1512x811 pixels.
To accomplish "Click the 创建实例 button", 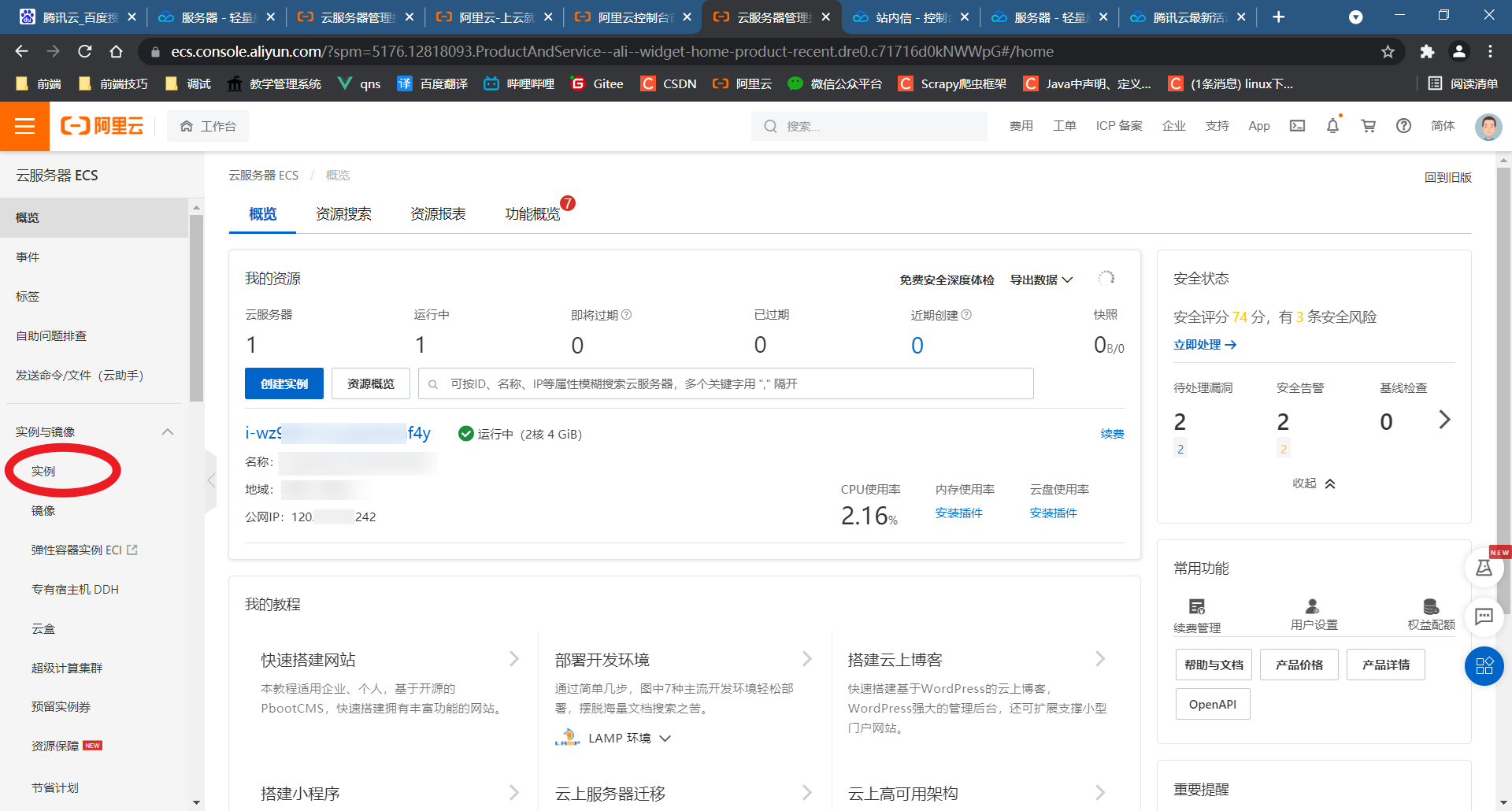I will click(284, 383).
